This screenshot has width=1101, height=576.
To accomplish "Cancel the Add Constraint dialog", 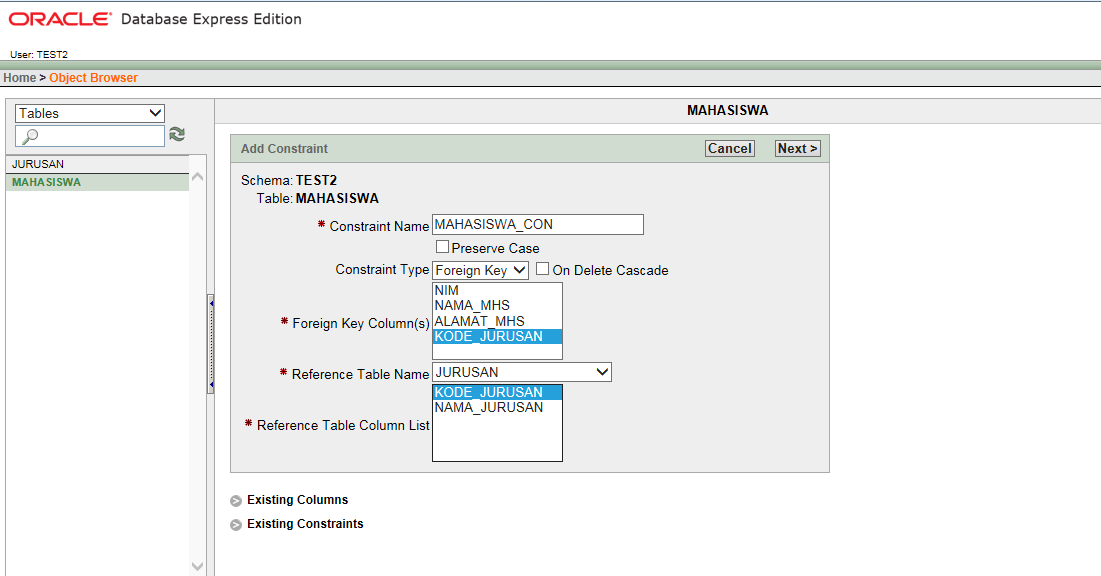I will [x=730, y=148].
